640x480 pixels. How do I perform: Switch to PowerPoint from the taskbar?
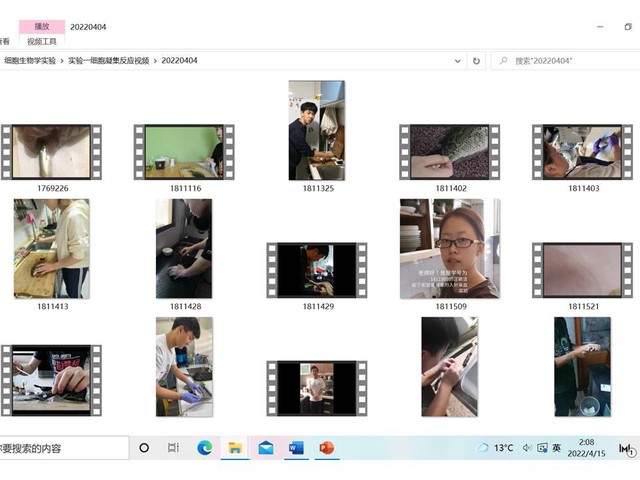click(326, 448)
